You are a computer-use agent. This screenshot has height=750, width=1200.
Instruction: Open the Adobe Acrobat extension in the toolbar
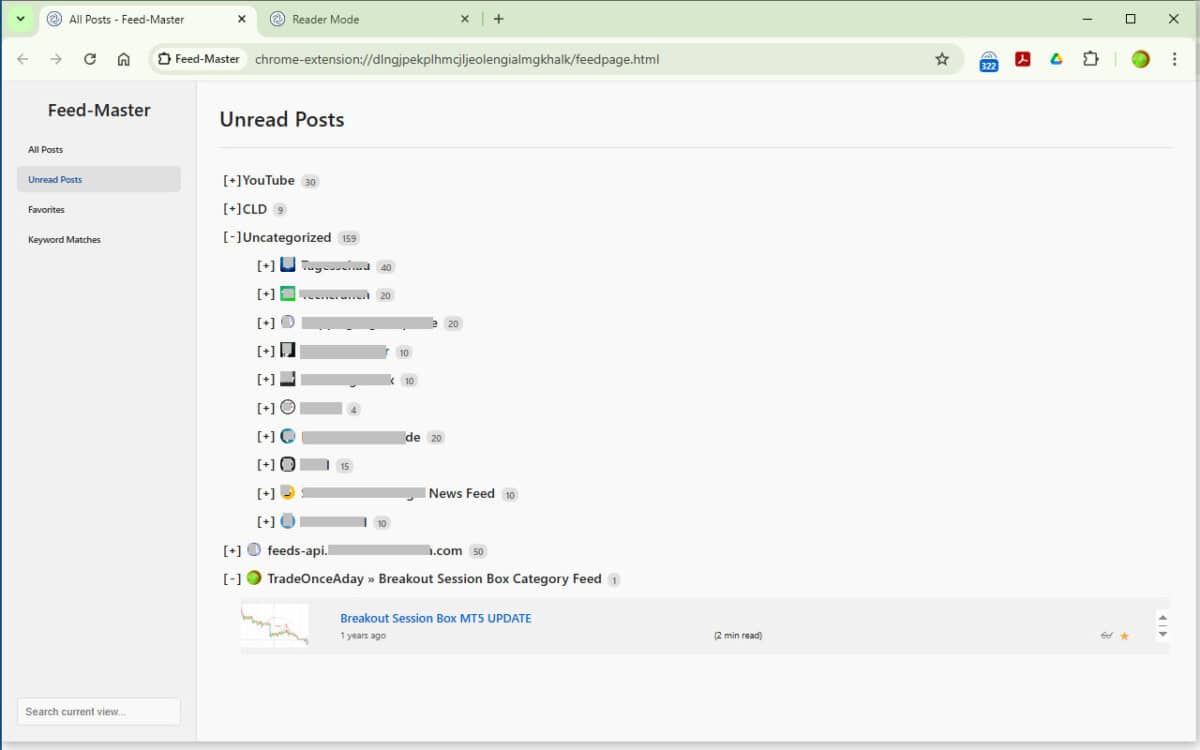pyautogui.click(x=1023, y=59)
